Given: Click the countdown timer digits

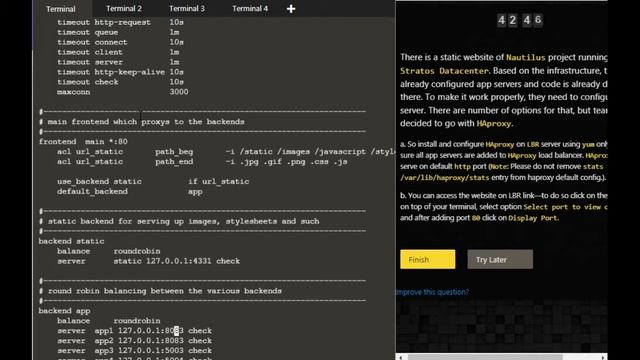Looking at the screenshot, I should click(519, 20).
